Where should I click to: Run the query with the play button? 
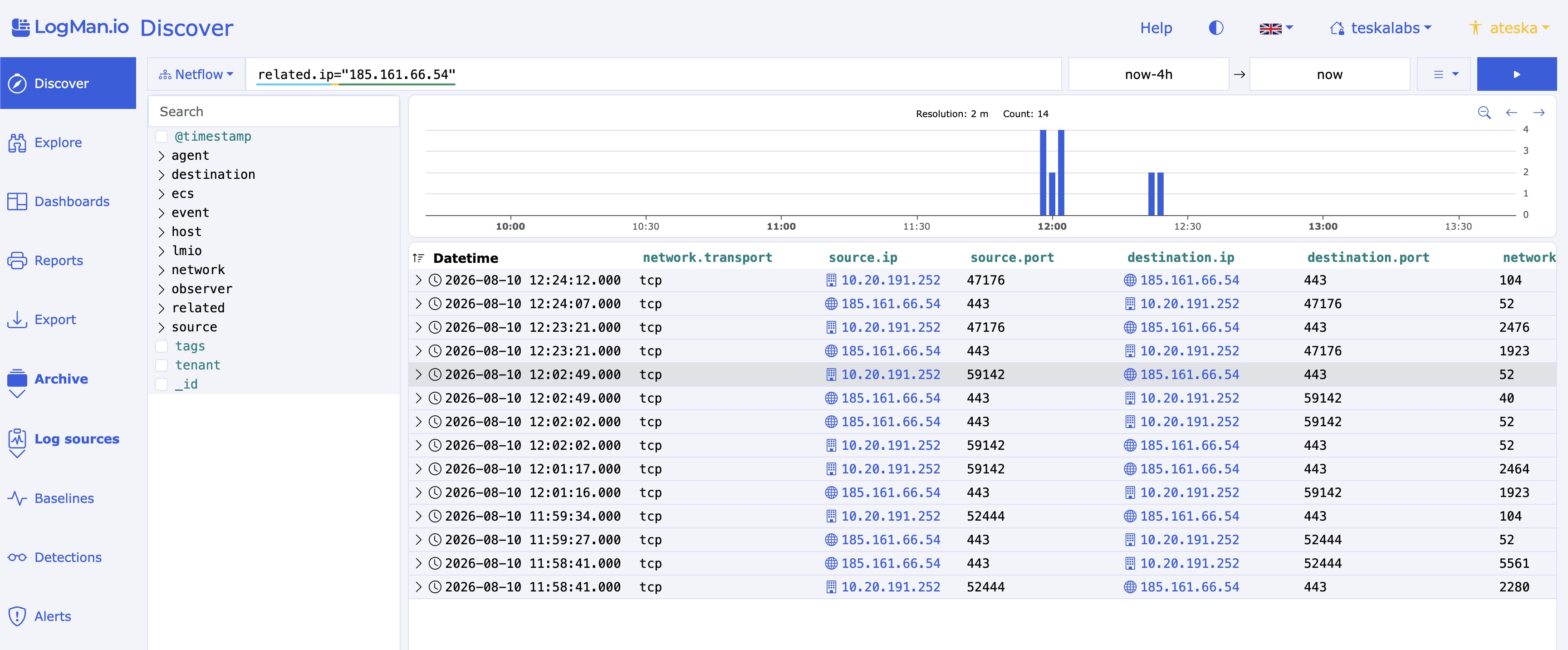coord(1516,74)
